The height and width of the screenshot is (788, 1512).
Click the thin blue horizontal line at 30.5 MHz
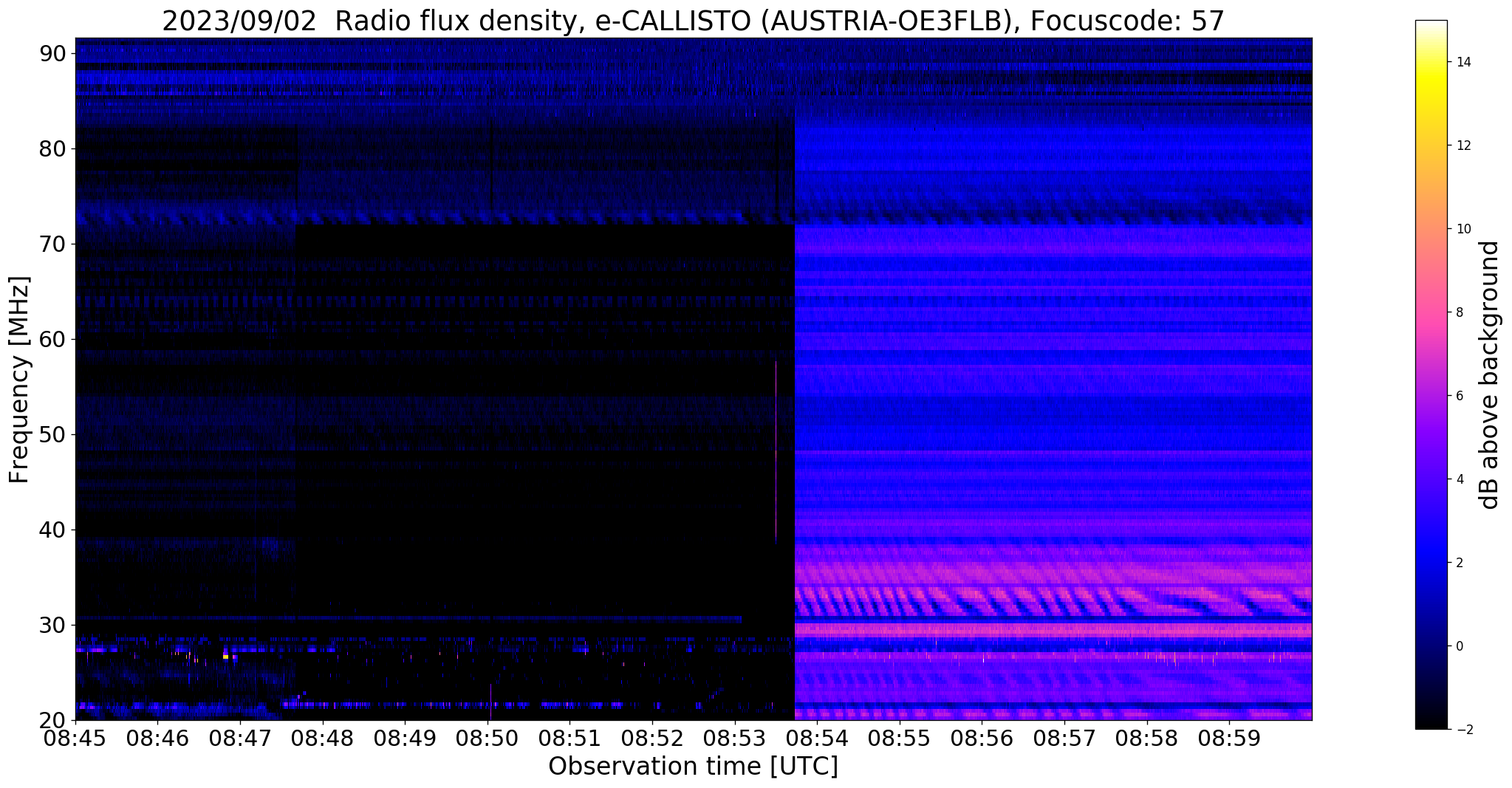click(408, 619)
